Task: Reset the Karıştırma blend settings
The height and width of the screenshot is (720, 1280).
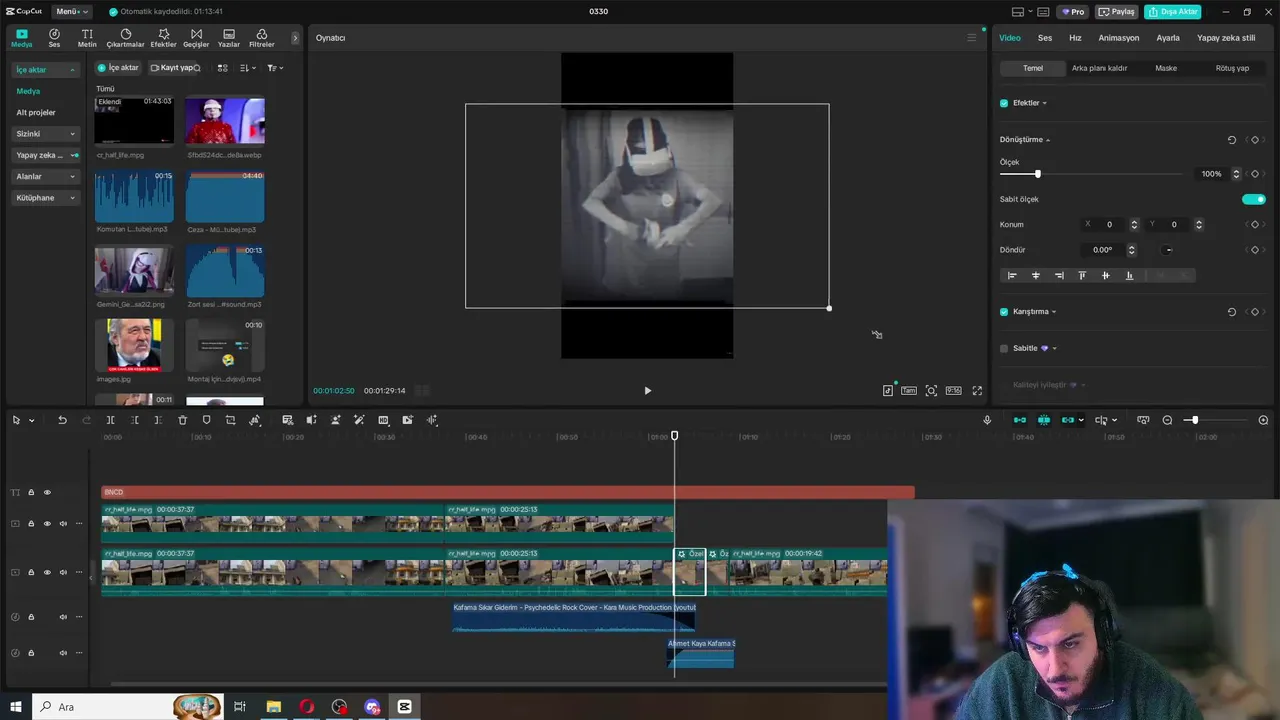Action: pyautogui.click(x=1231, y=312)
